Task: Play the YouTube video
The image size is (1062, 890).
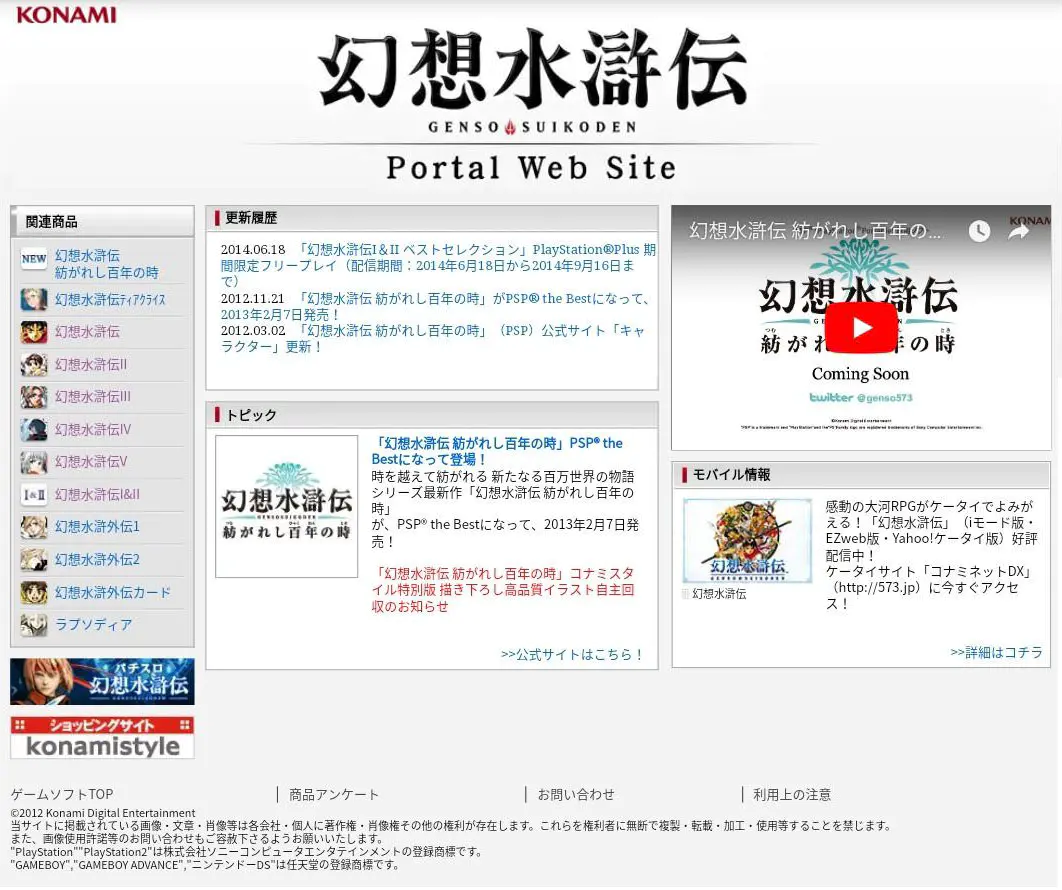Action: (862, 328)
